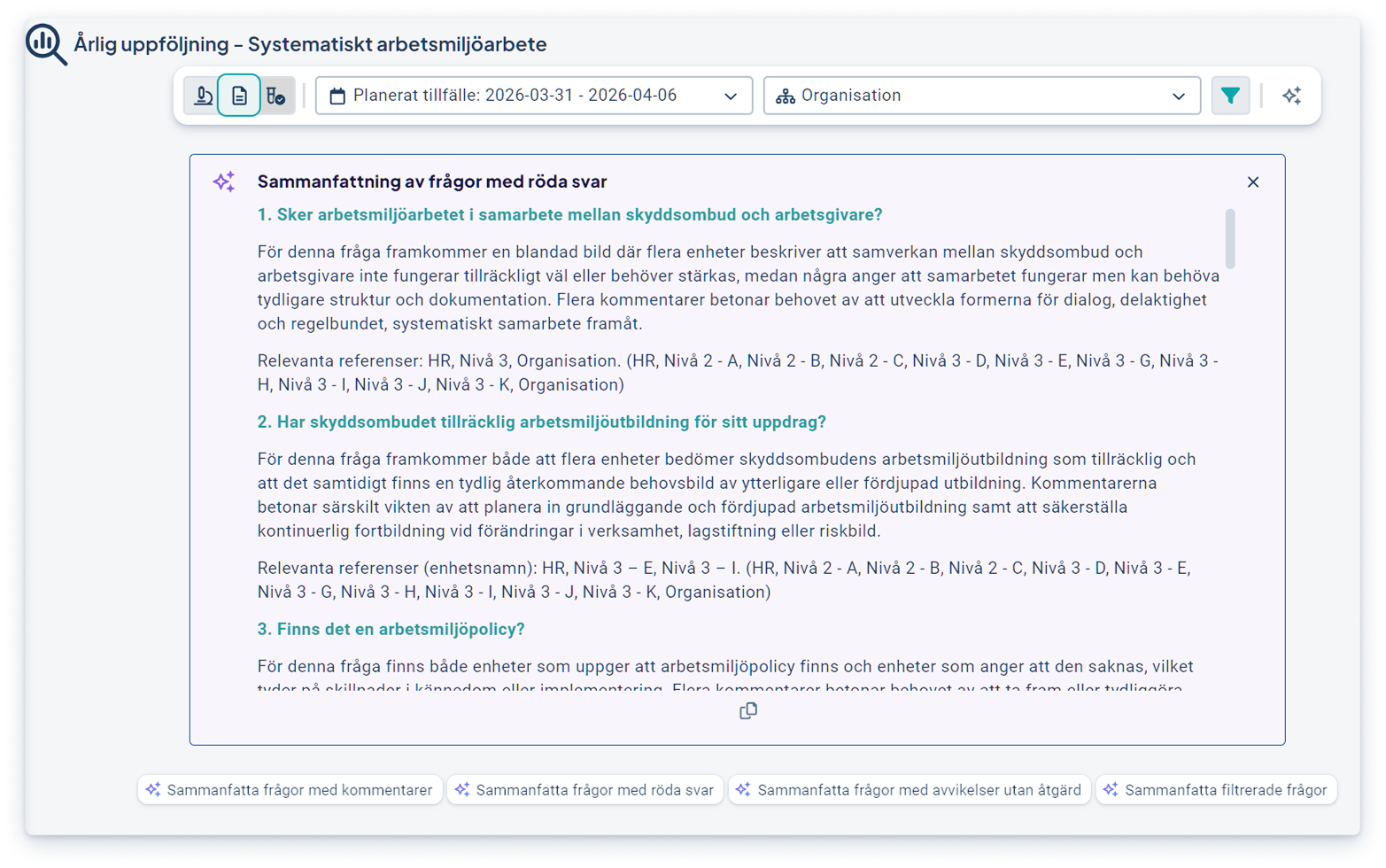
Task: Click Sammanfatta filtrerade frågor
Action: [1216, 790]
